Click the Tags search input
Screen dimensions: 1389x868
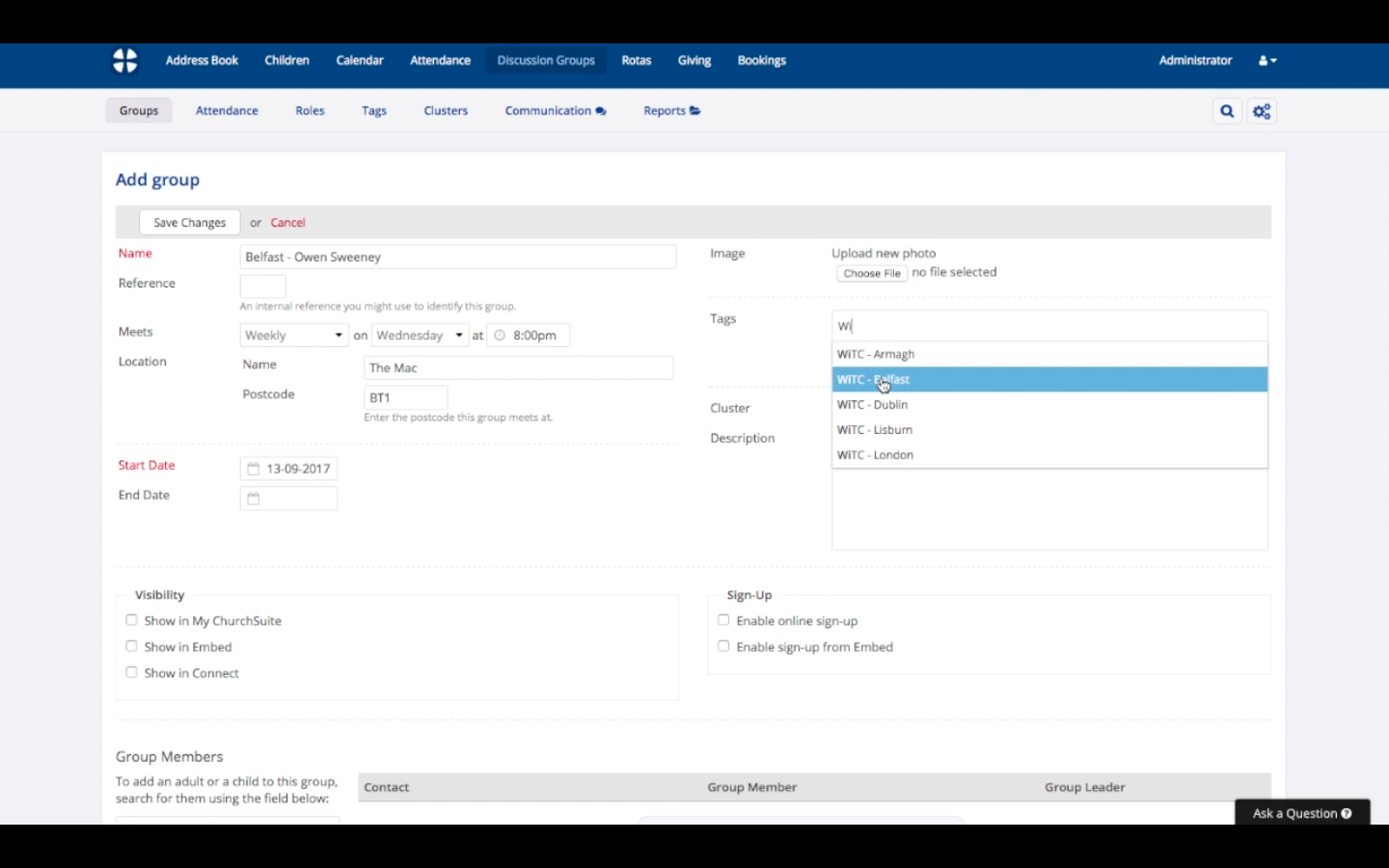(x=1049, y=326)
